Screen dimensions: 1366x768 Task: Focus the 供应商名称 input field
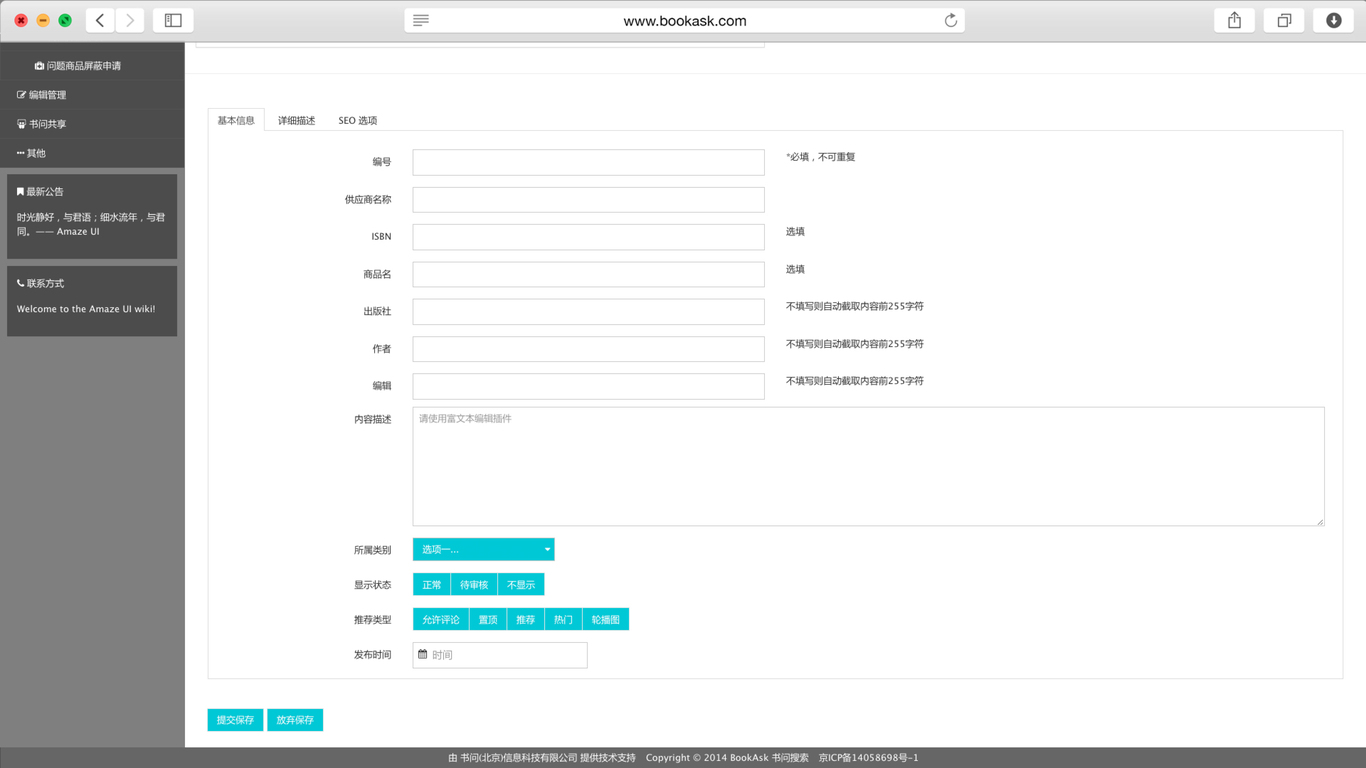(588, 199)
